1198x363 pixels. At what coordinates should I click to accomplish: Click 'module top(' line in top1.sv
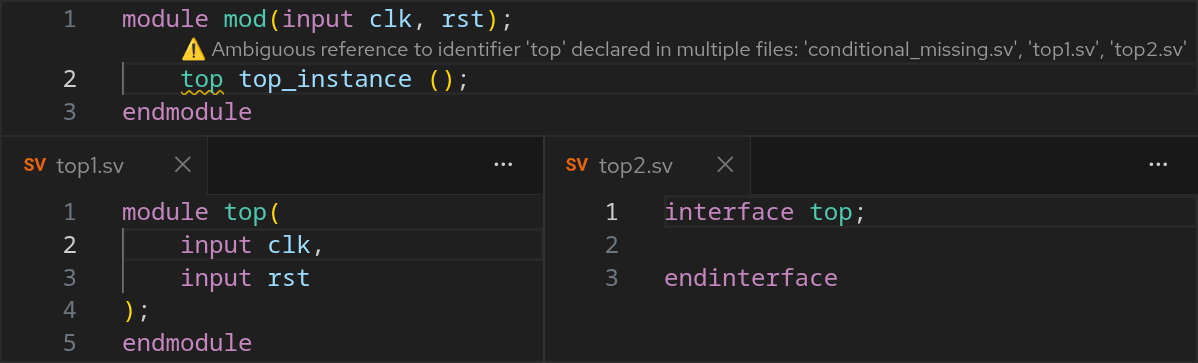pyautogui.click(x=202, y=212)
